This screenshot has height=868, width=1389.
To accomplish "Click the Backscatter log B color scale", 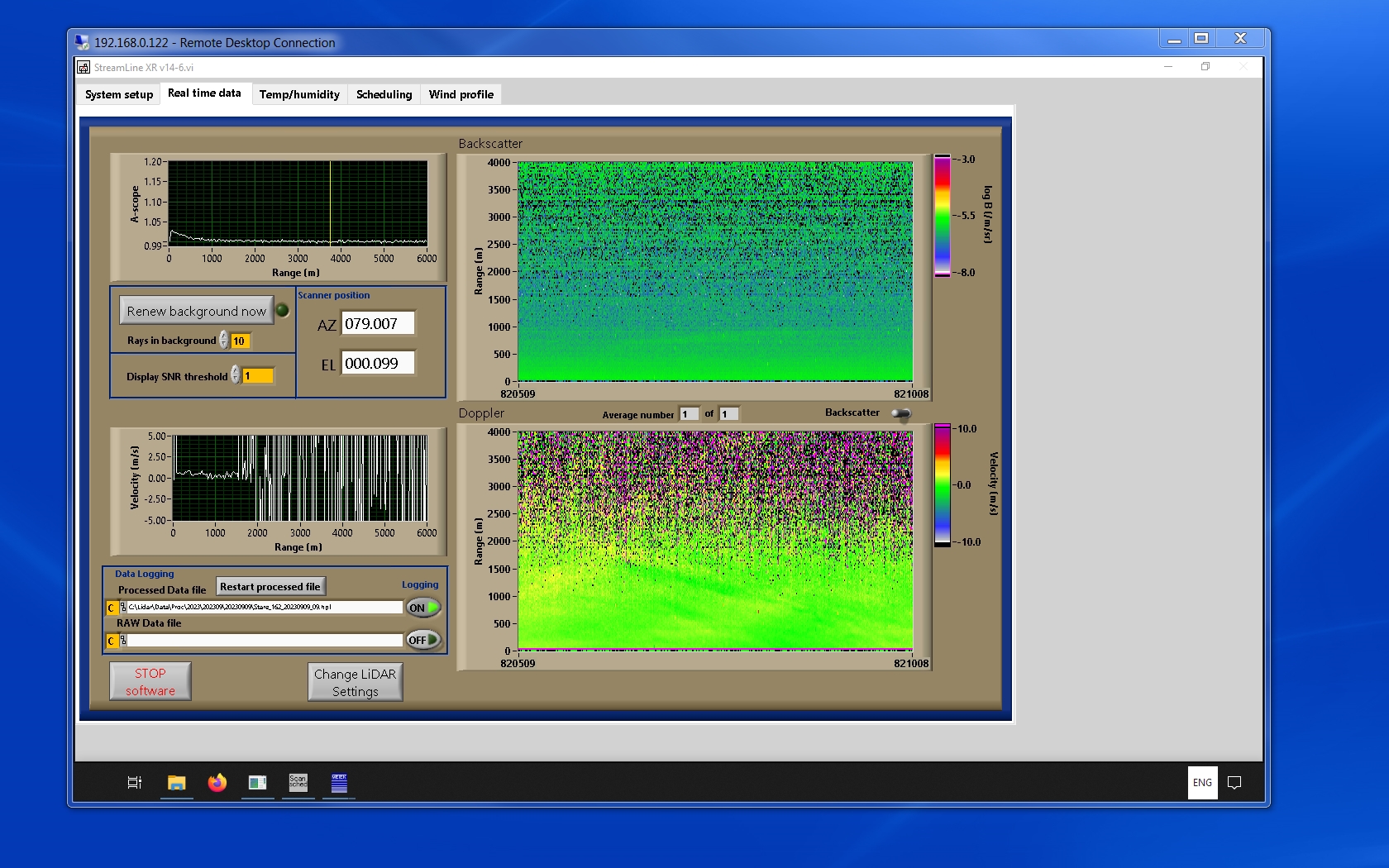I will 942,215.
